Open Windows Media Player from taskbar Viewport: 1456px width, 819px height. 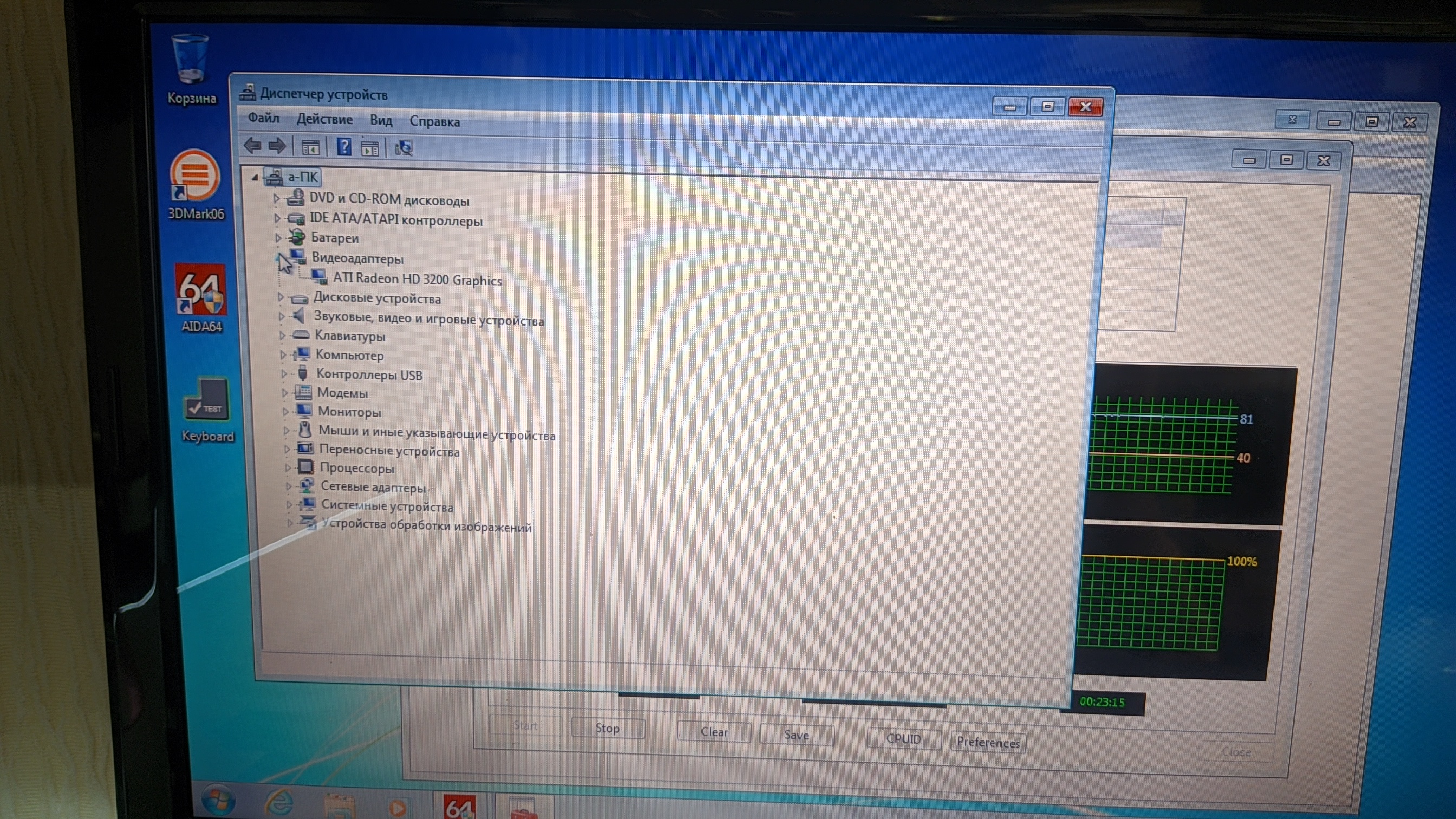pos(398,807)
